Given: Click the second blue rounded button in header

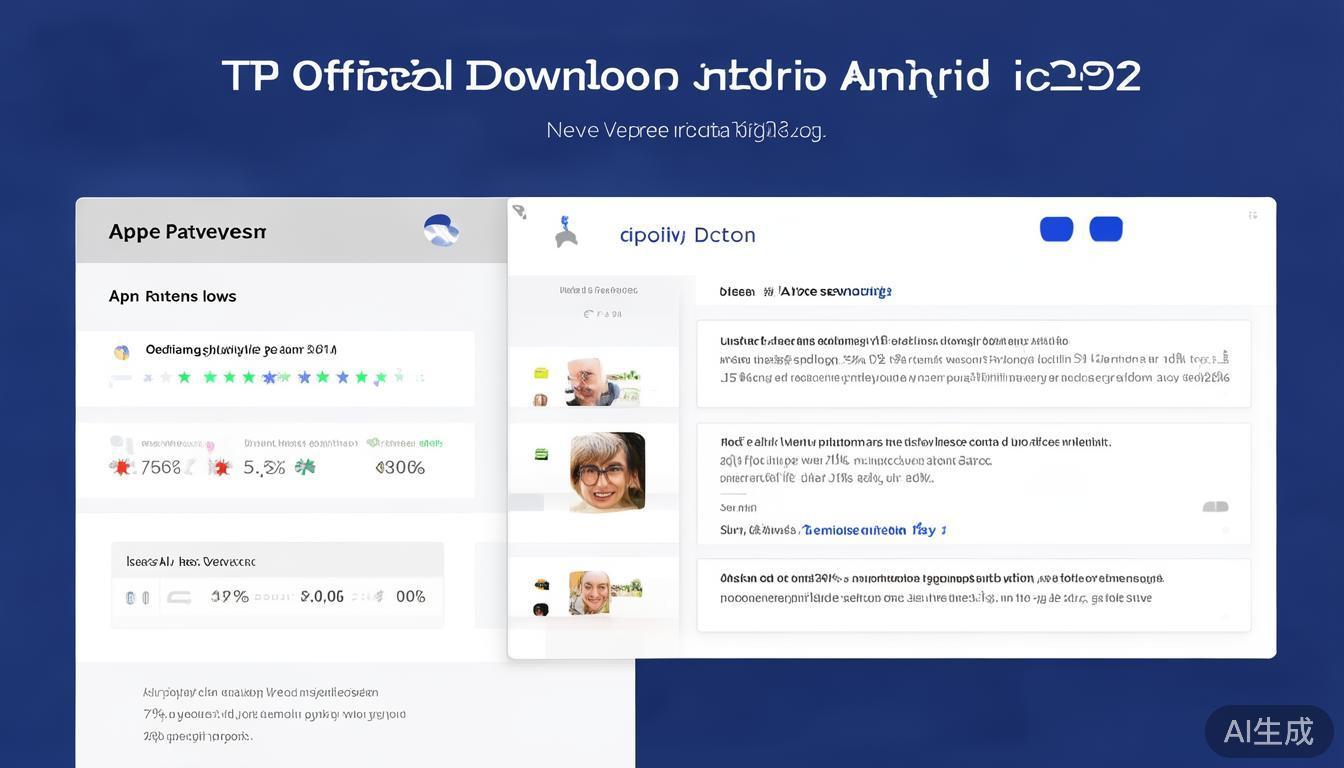Looking at the screenshot, I should (1105, 229).
